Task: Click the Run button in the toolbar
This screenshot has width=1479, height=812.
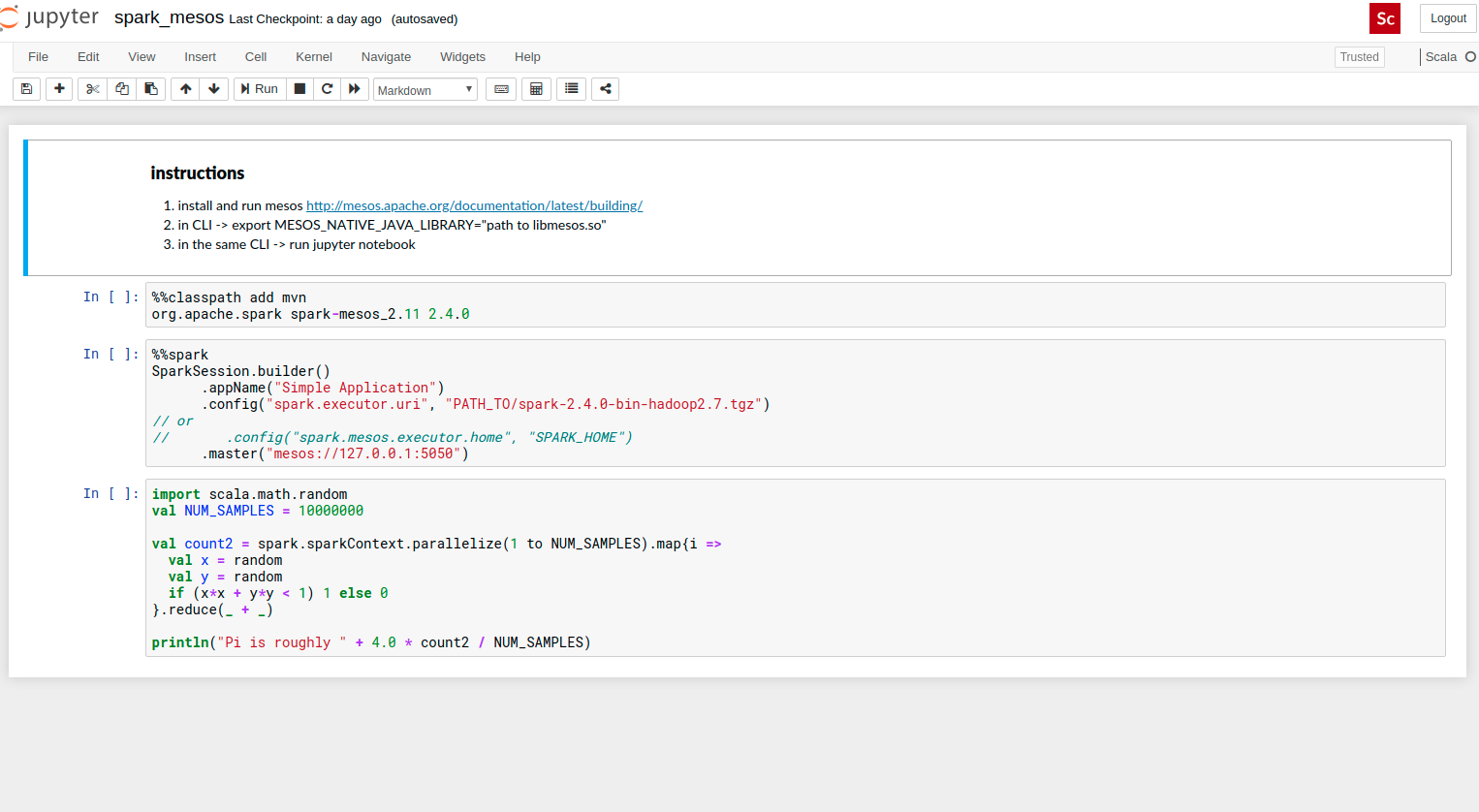Action: coord(259,88)
